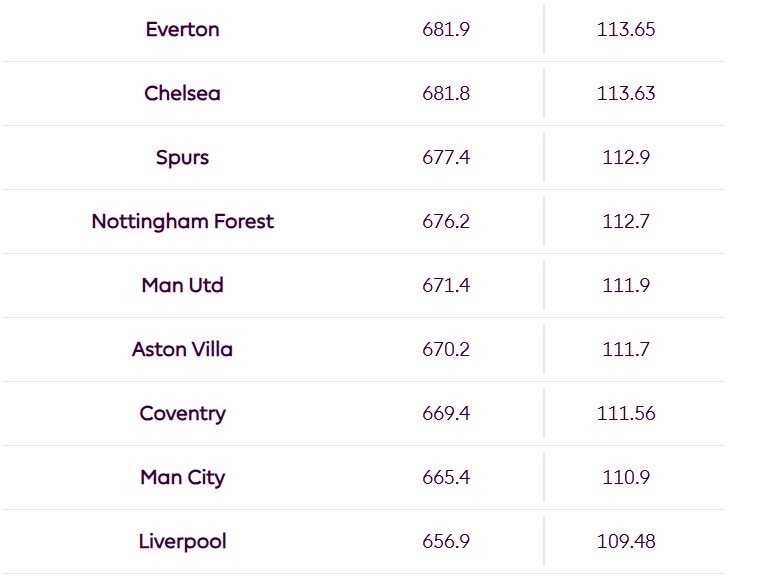Open the Aston Villa team entry

(x=182, y=349)
